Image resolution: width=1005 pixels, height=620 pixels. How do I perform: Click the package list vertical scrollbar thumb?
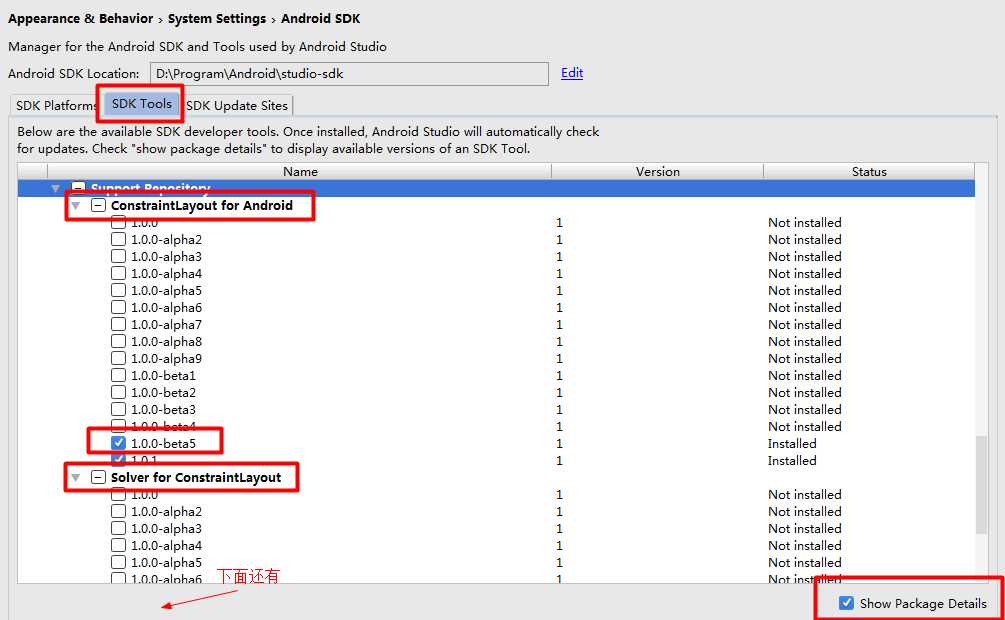click(981, 485)
